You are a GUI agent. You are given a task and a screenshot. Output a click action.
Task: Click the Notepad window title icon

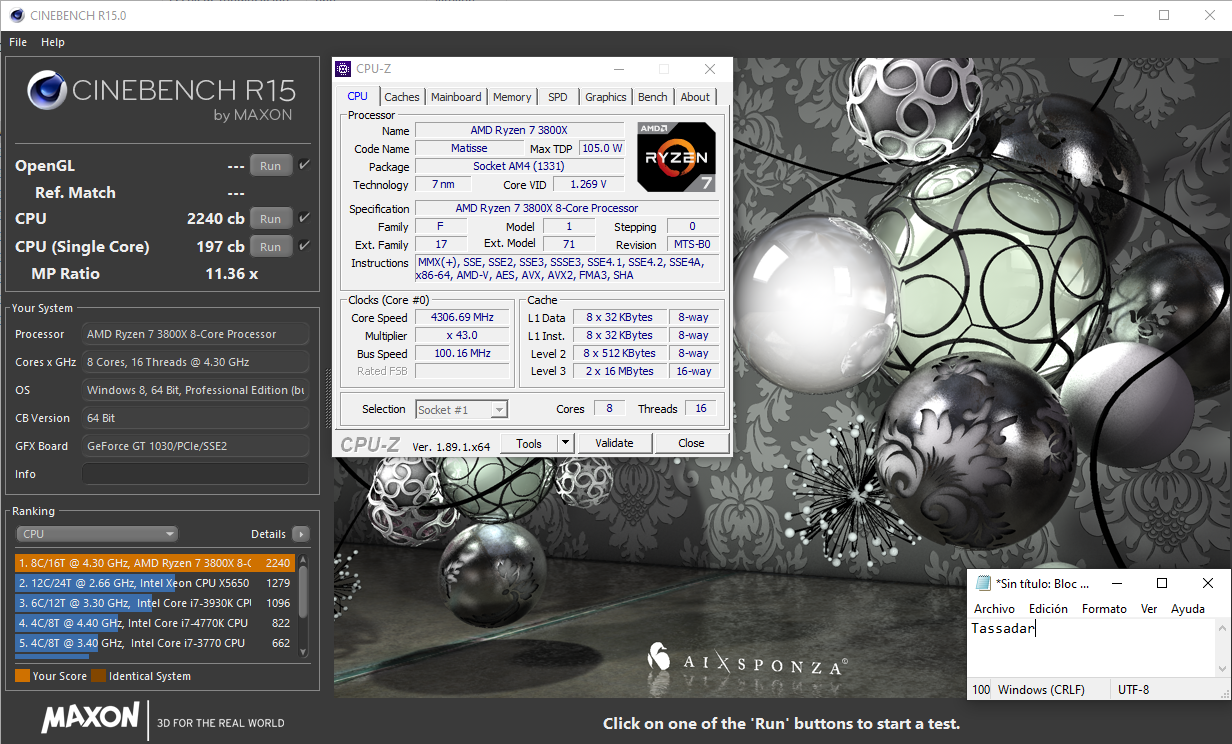click(983, 583)
